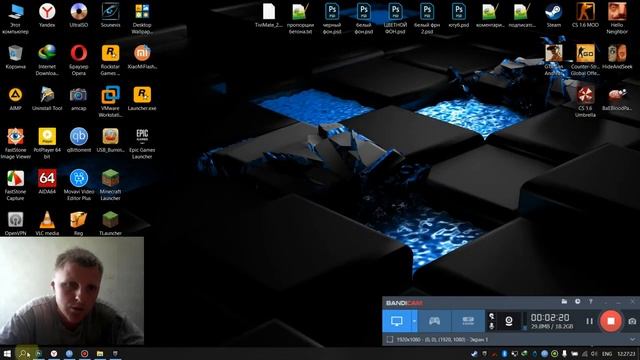Switch to Yandex browser on taskbar
The image size is (640, 360).
(54, 353)
